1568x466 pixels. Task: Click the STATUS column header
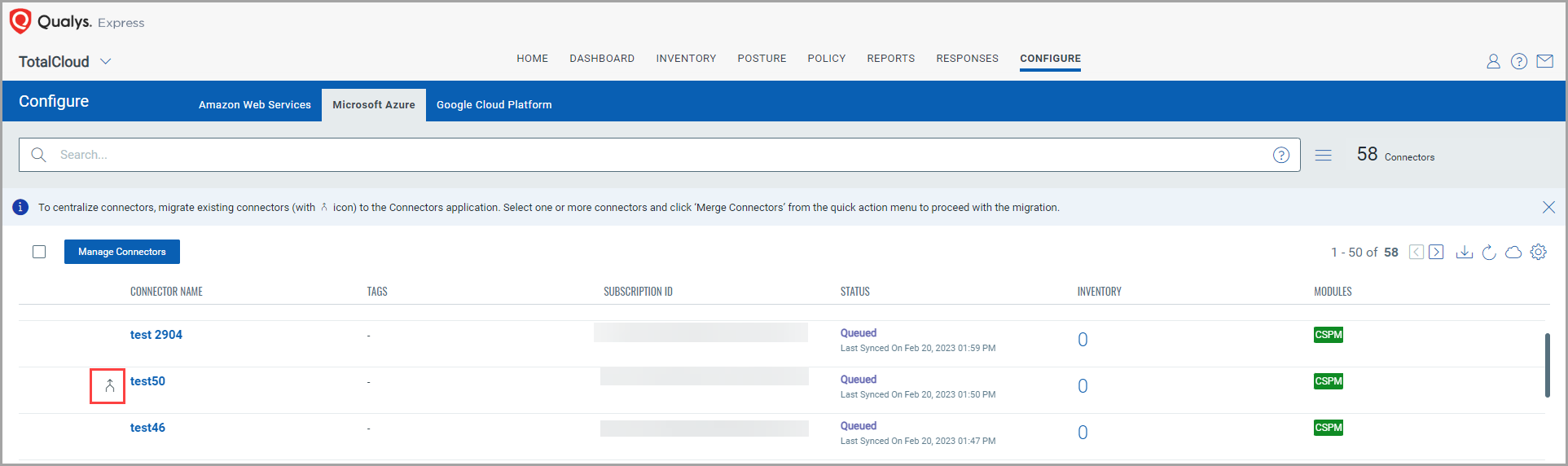click(x=855, y=292)
